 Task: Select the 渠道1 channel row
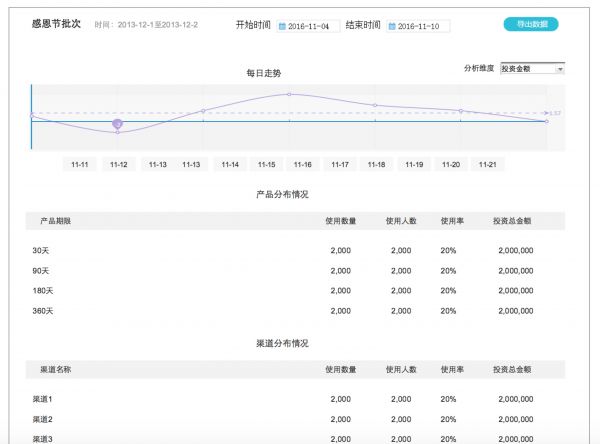[x=42, y=399]
